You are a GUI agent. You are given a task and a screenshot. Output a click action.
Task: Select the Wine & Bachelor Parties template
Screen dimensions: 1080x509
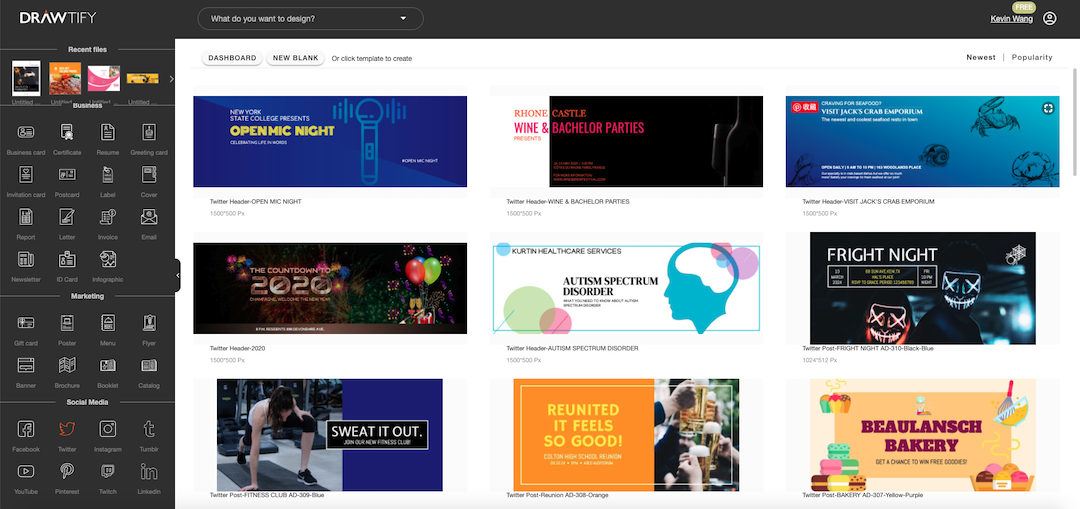coord(626,141)
